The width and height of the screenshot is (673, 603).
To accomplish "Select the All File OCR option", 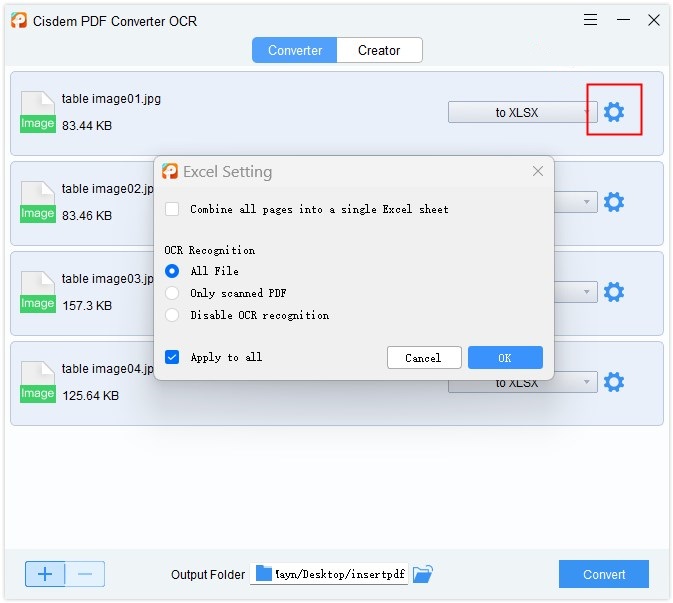I will coord(172,271).
